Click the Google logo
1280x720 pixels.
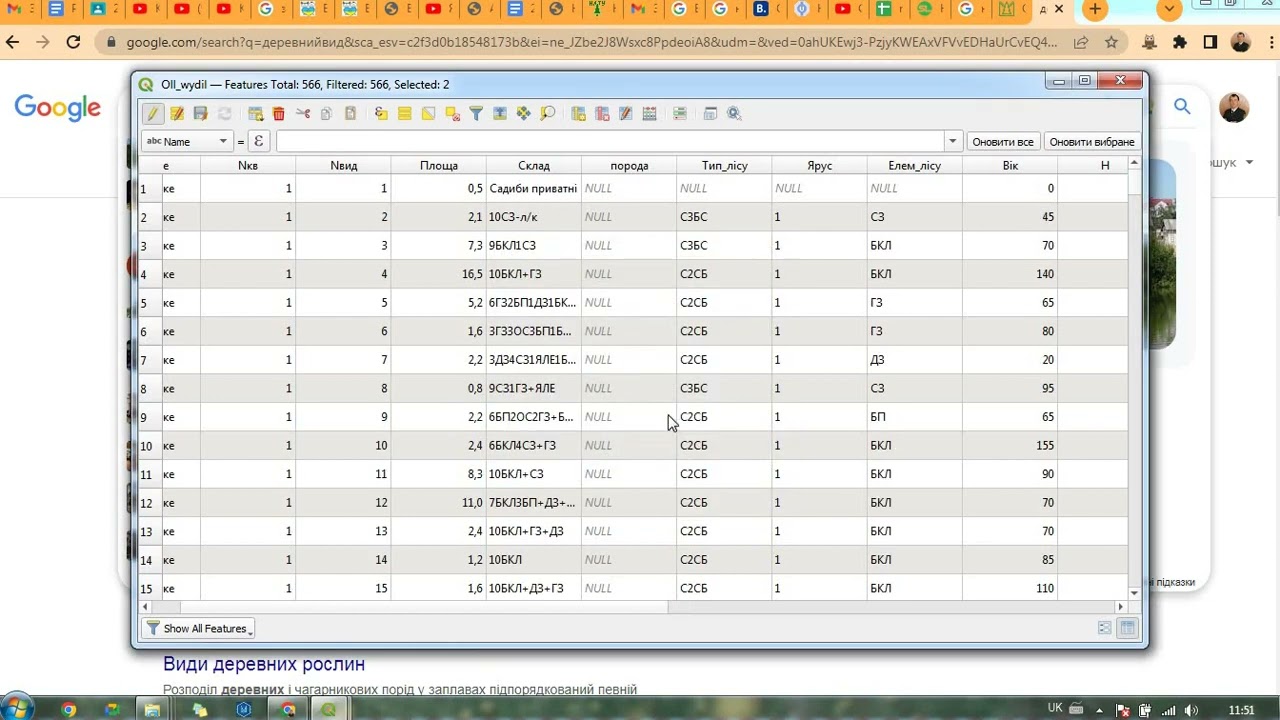(x=57, y=108)
